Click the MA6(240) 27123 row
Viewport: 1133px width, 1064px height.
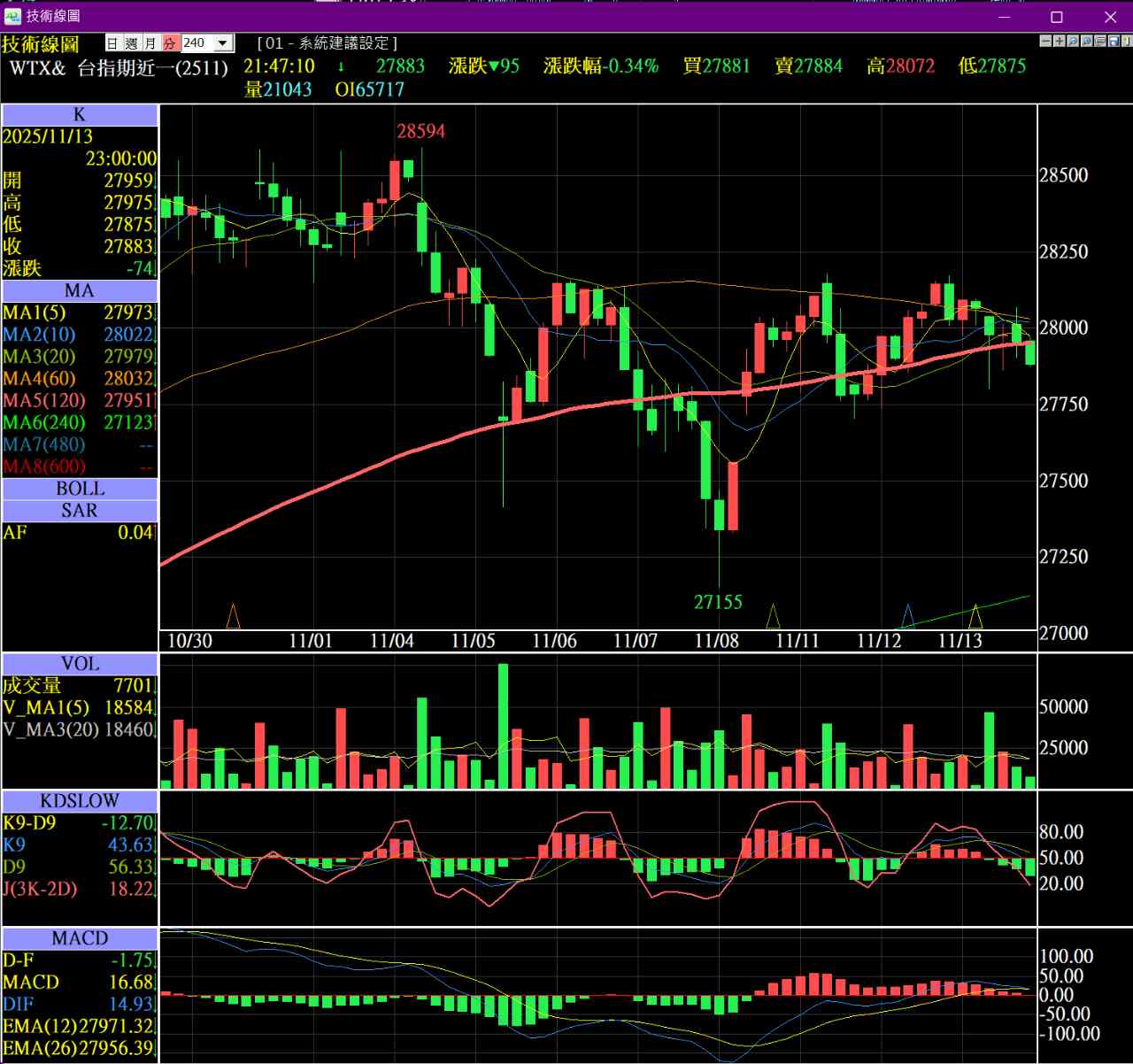[x=80, y=422]
